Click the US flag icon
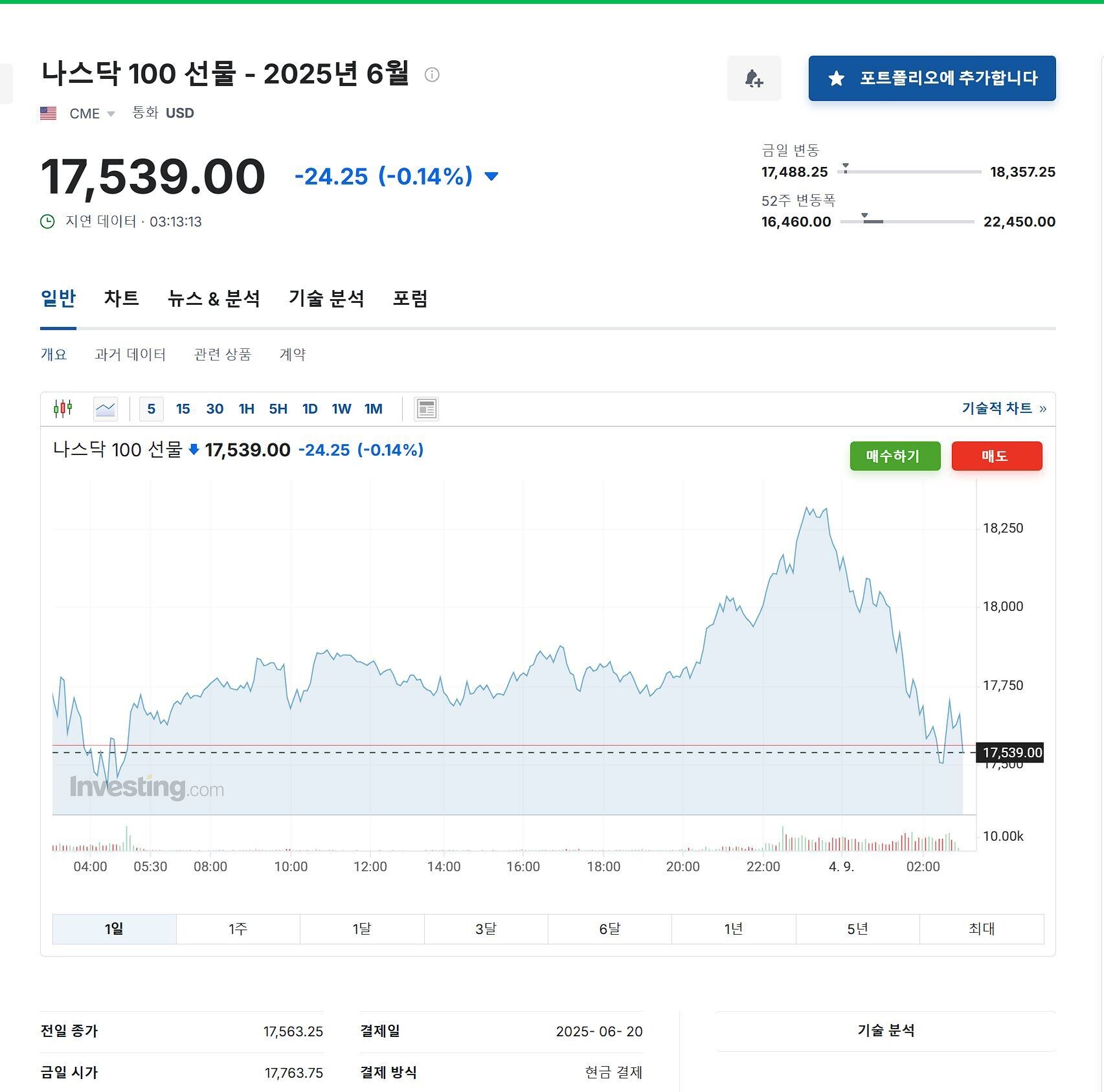1104x1092 pixels. tap(49, 113)
